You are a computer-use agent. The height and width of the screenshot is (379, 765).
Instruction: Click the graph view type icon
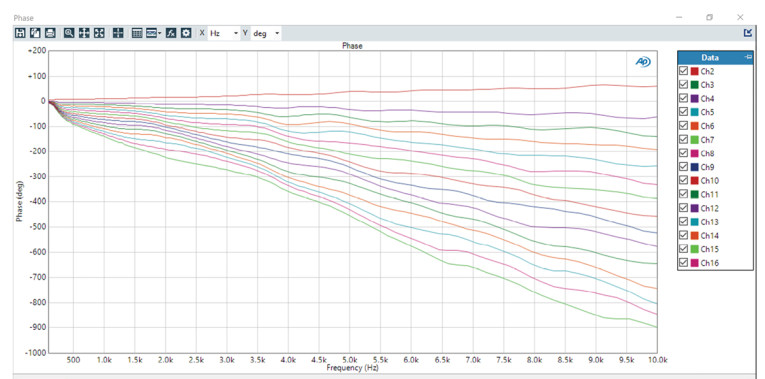(x=151, y=33)
